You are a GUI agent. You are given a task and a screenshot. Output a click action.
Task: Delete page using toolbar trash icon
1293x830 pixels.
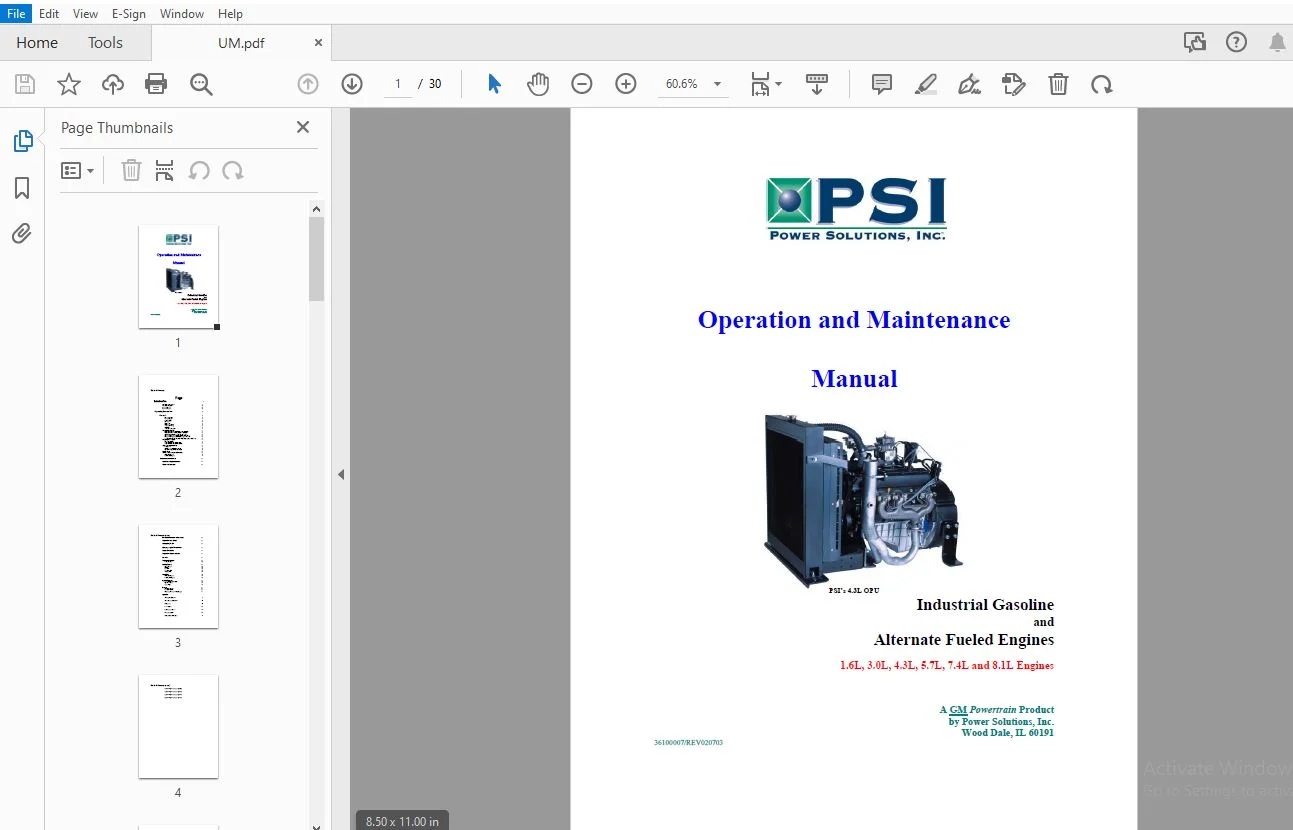(1058, 84)
